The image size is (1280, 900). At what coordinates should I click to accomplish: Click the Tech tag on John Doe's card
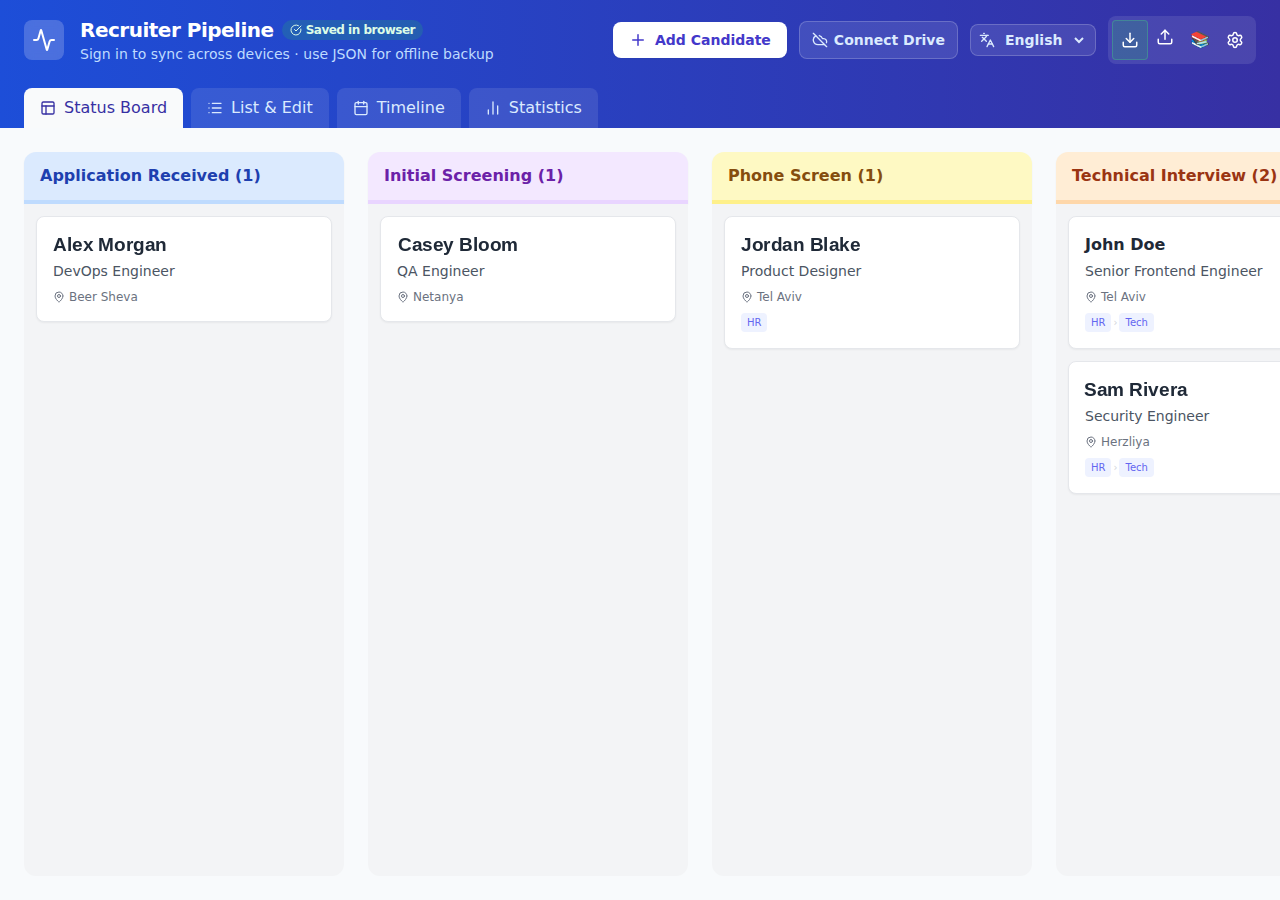1136,322
